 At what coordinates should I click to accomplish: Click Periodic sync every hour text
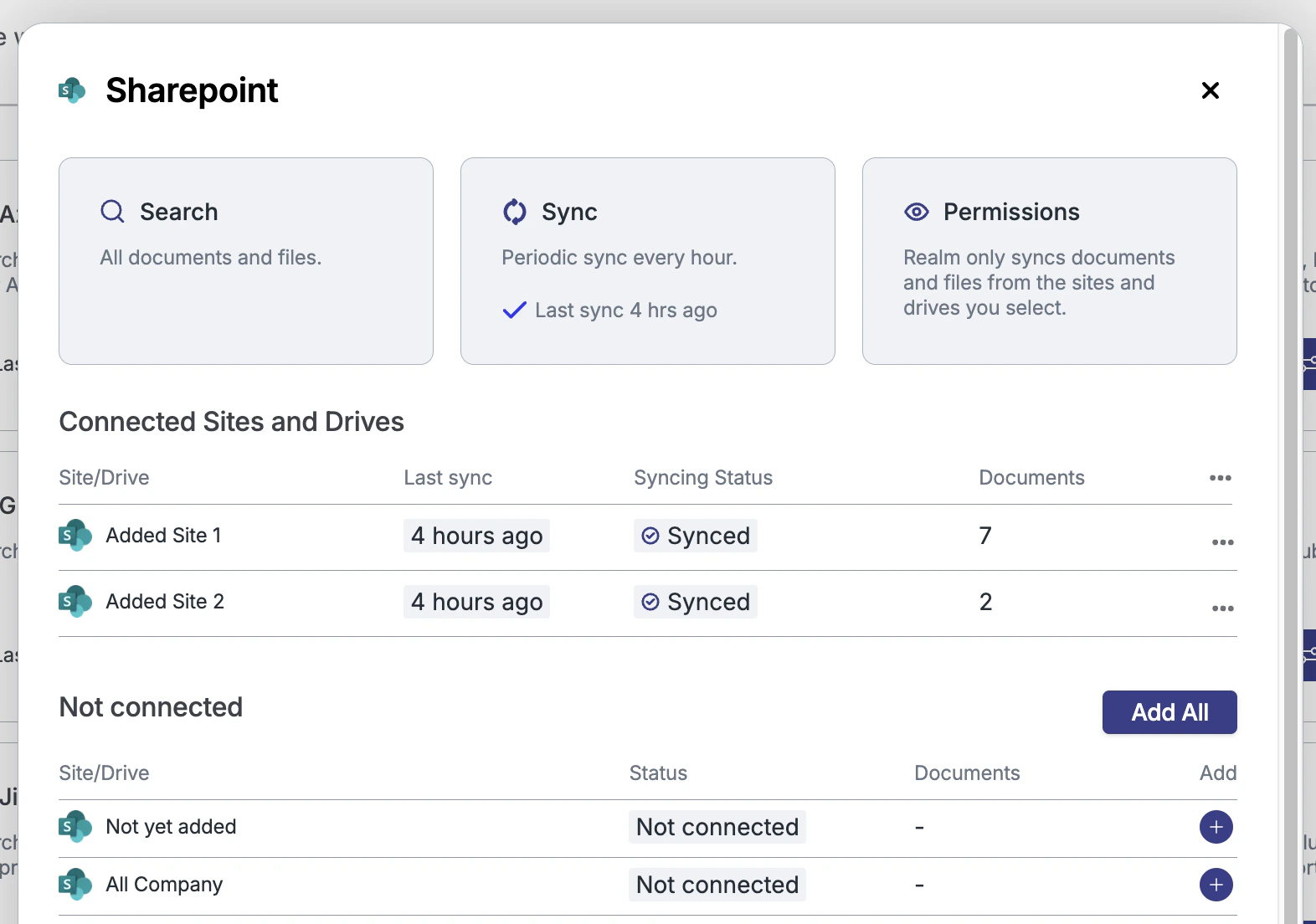point(619,258)
